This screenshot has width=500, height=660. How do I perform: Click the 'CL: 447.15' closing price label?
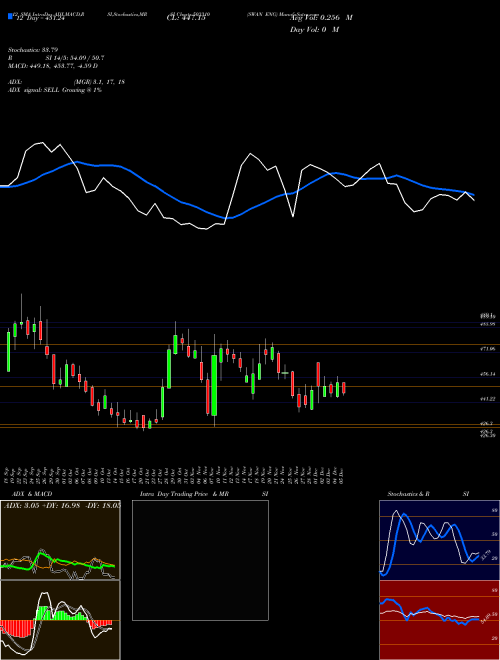186,18
